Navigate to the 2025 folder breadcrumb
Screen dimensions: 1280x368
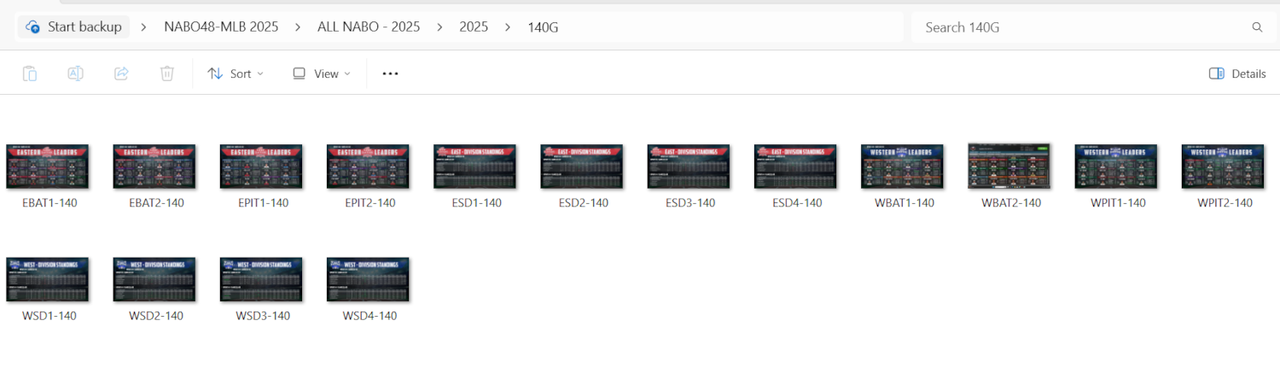(474, 27)
